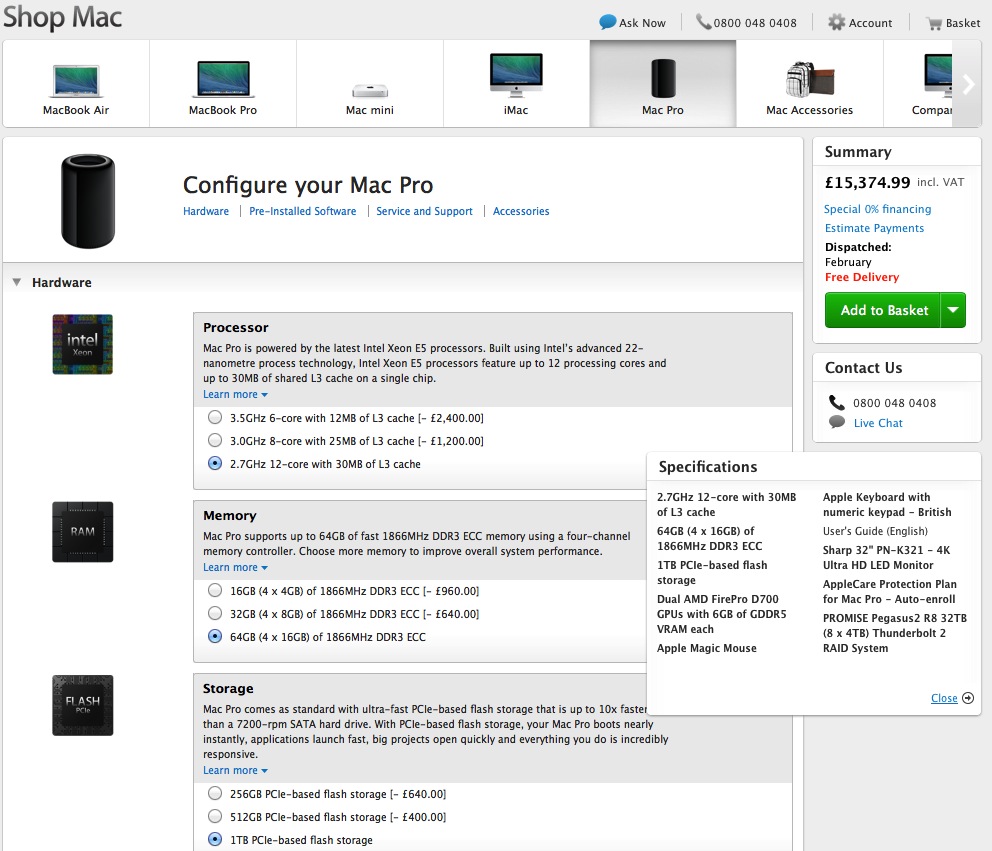This screenshot has width=992, height=851.
Task: Click the Live Chat speech bubble icon
Action: [836, 422]
